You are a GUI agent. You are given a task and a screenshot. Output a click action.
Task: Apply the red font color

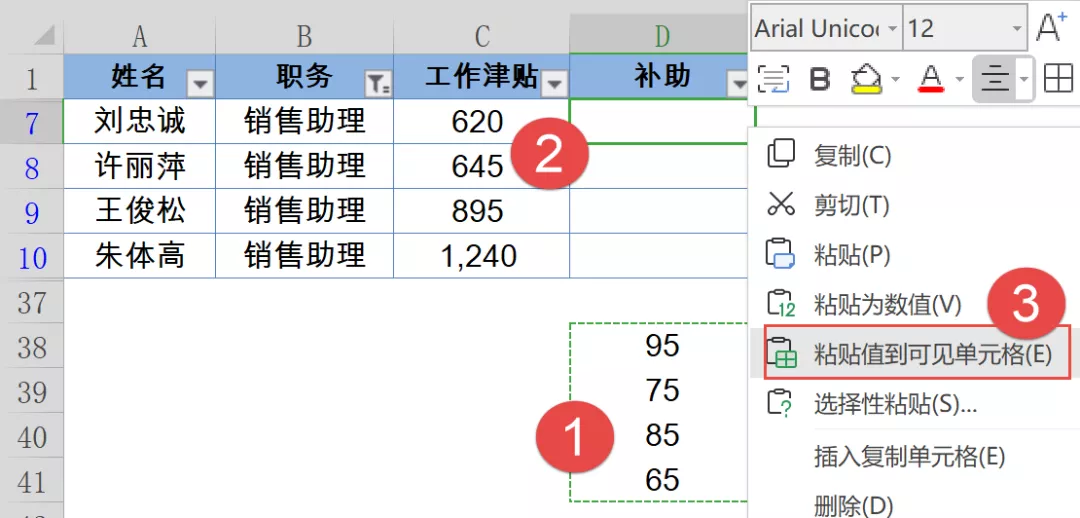[x=932, y=80]
